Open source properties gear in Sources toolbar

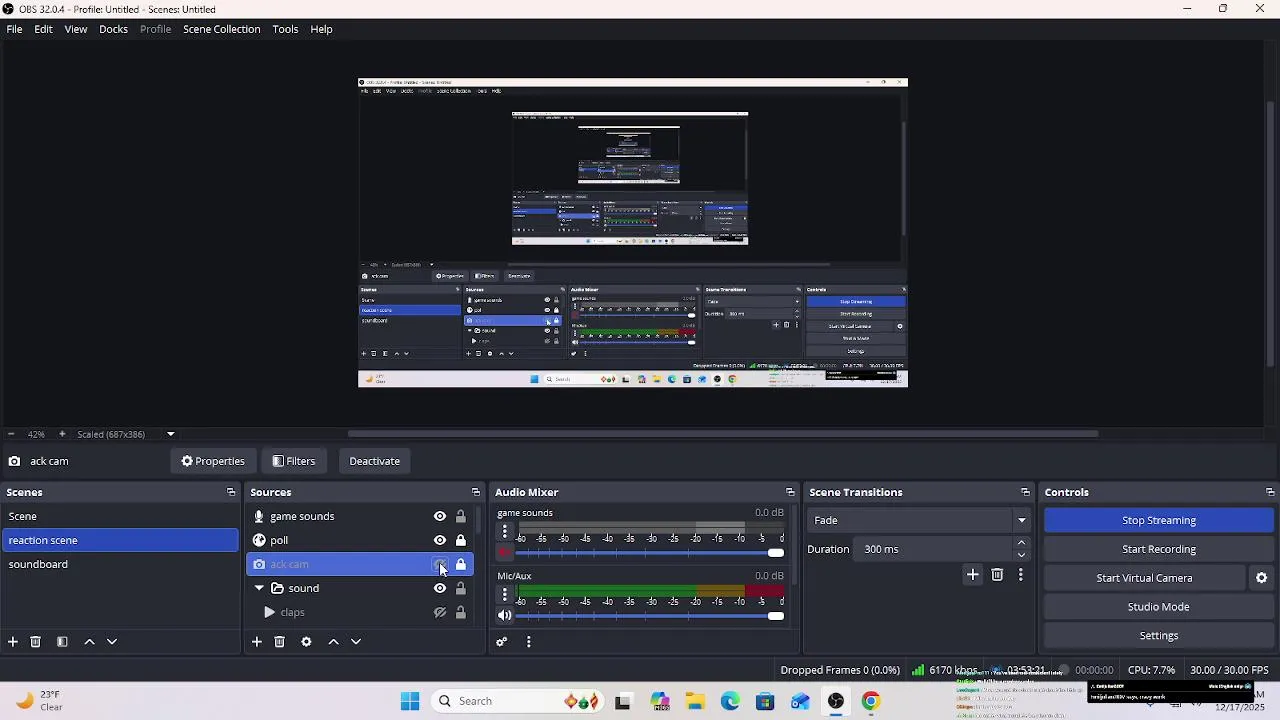tap(307, 642)
